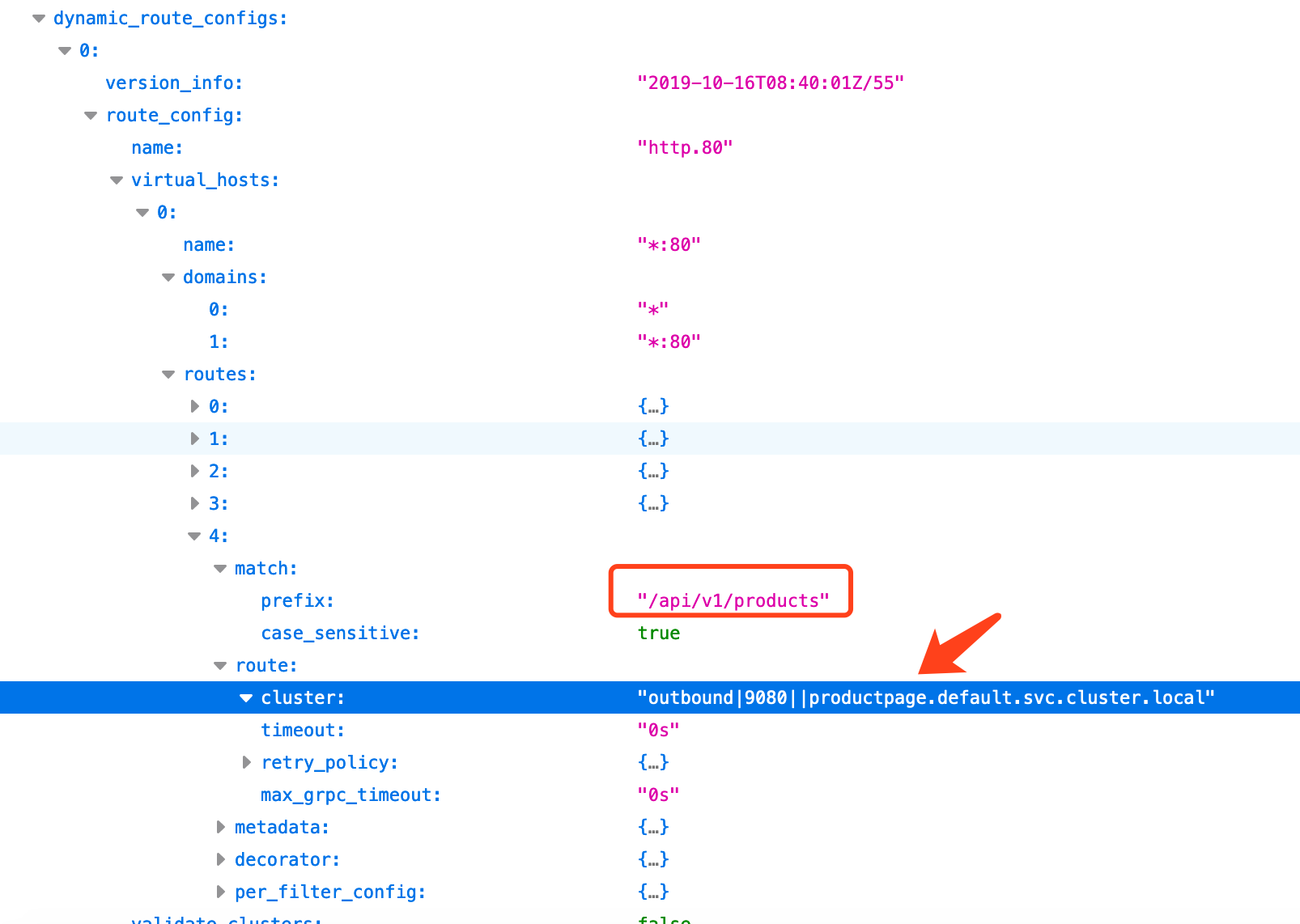Select the virtual host name key

[209, 245]
